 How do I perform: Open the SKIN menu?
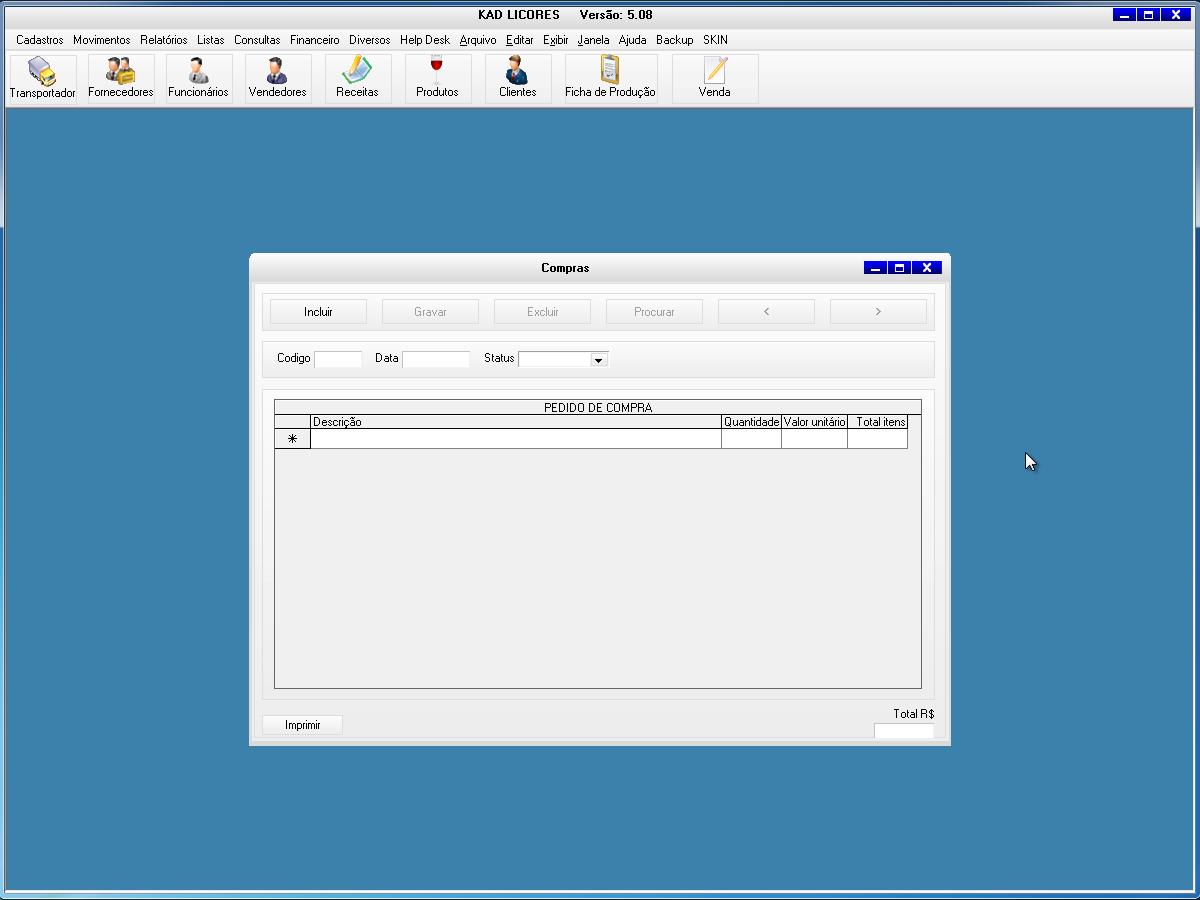tap(715, 40)
